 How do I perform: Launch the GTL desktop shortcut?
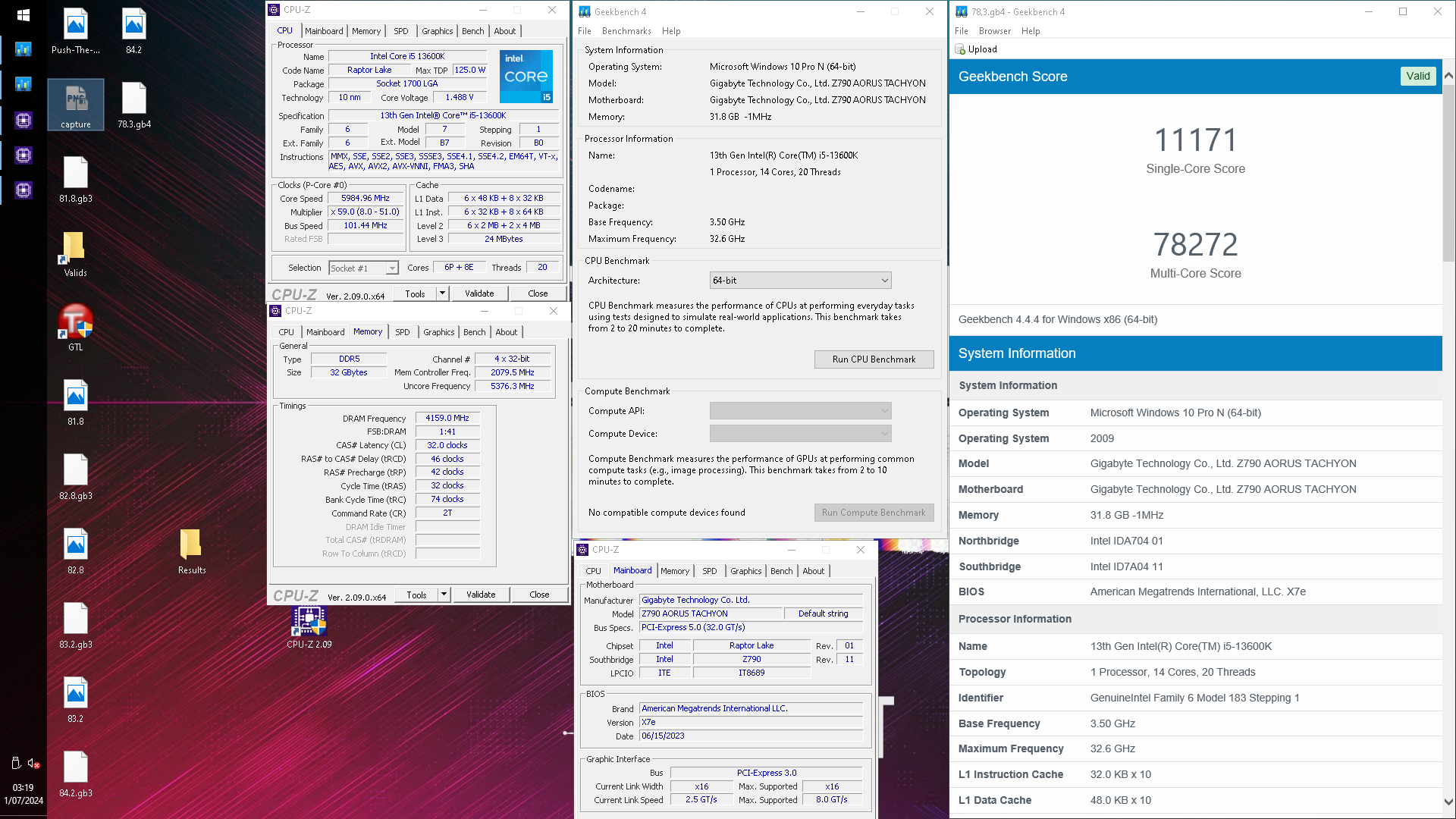(75, 328)
